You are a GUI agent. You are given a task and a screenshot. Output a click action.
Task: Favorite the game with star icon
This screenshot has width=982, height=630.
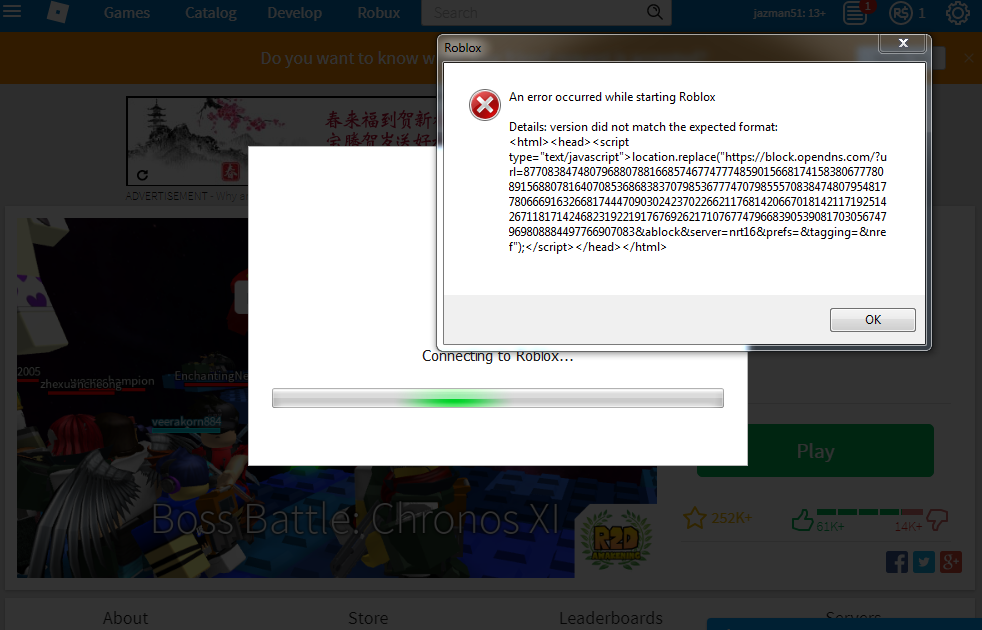[695, 518]
